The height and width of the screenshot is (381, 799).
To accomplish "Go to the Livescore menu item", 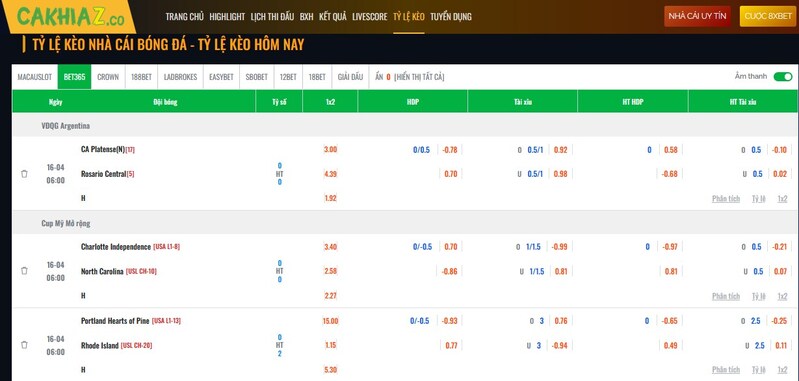I will point(369,17).
